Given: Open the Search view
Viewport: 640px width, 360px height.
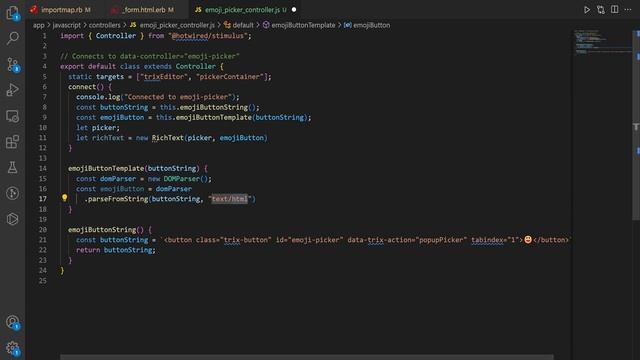Looking at the screenshot, I should click(x=13, y=38).
